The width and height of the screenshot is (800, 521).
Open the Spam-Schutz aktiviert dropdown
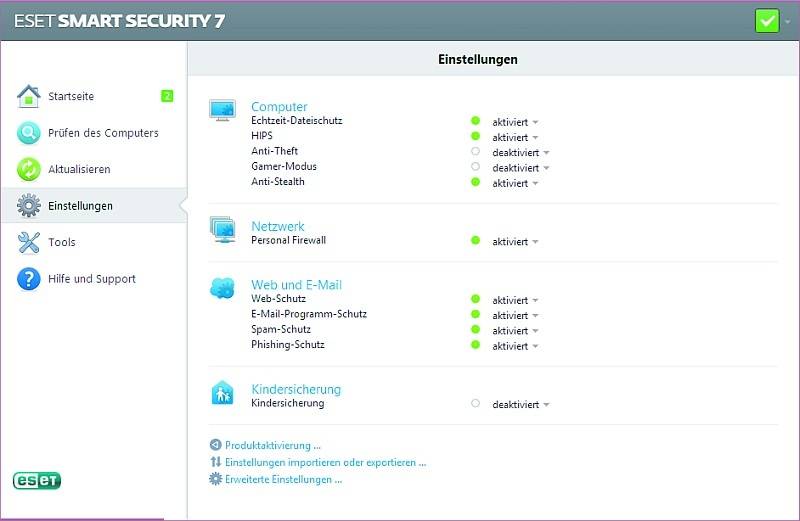tap(515, 331)
